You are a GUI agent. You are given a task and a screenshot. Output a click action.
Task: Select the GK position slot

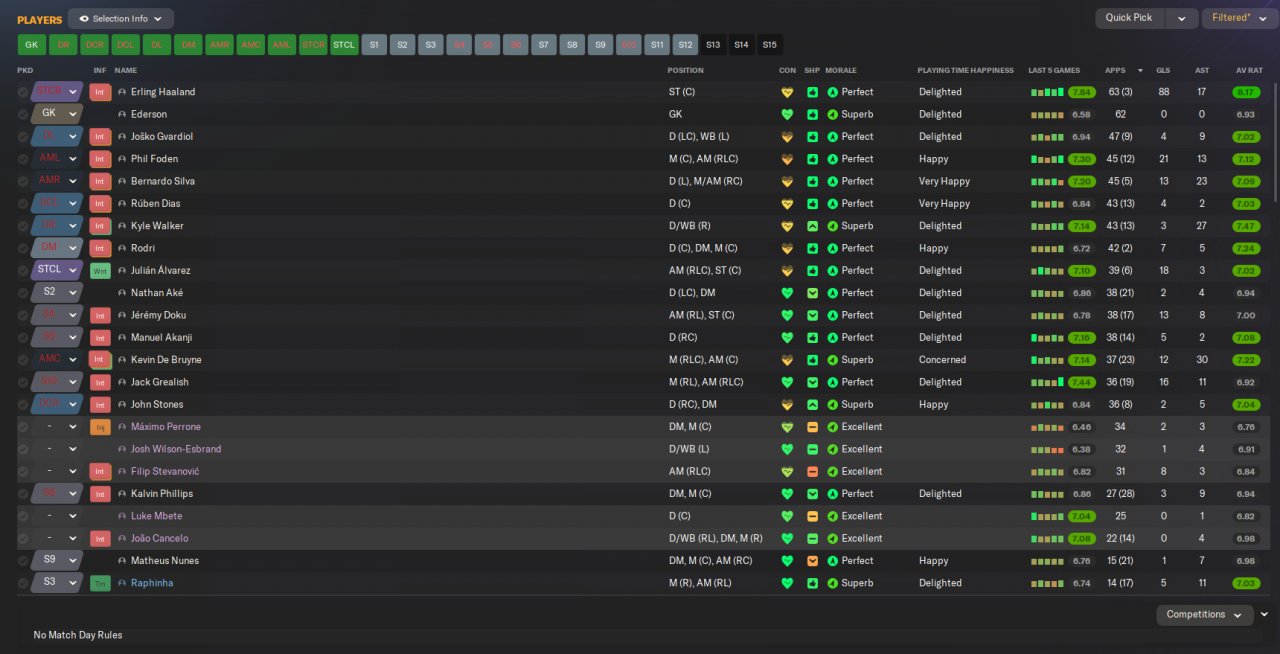(31, 45)
